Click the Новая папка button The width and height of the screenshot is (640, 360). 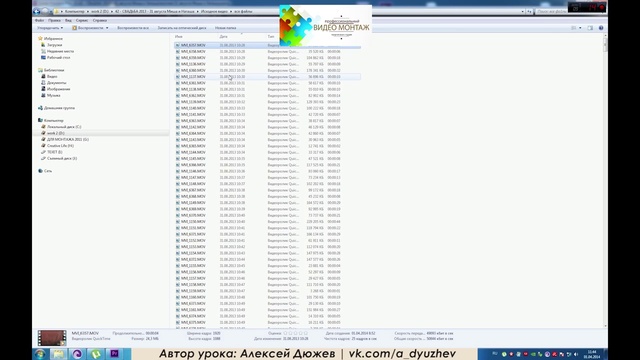click(x=225, y=28)
